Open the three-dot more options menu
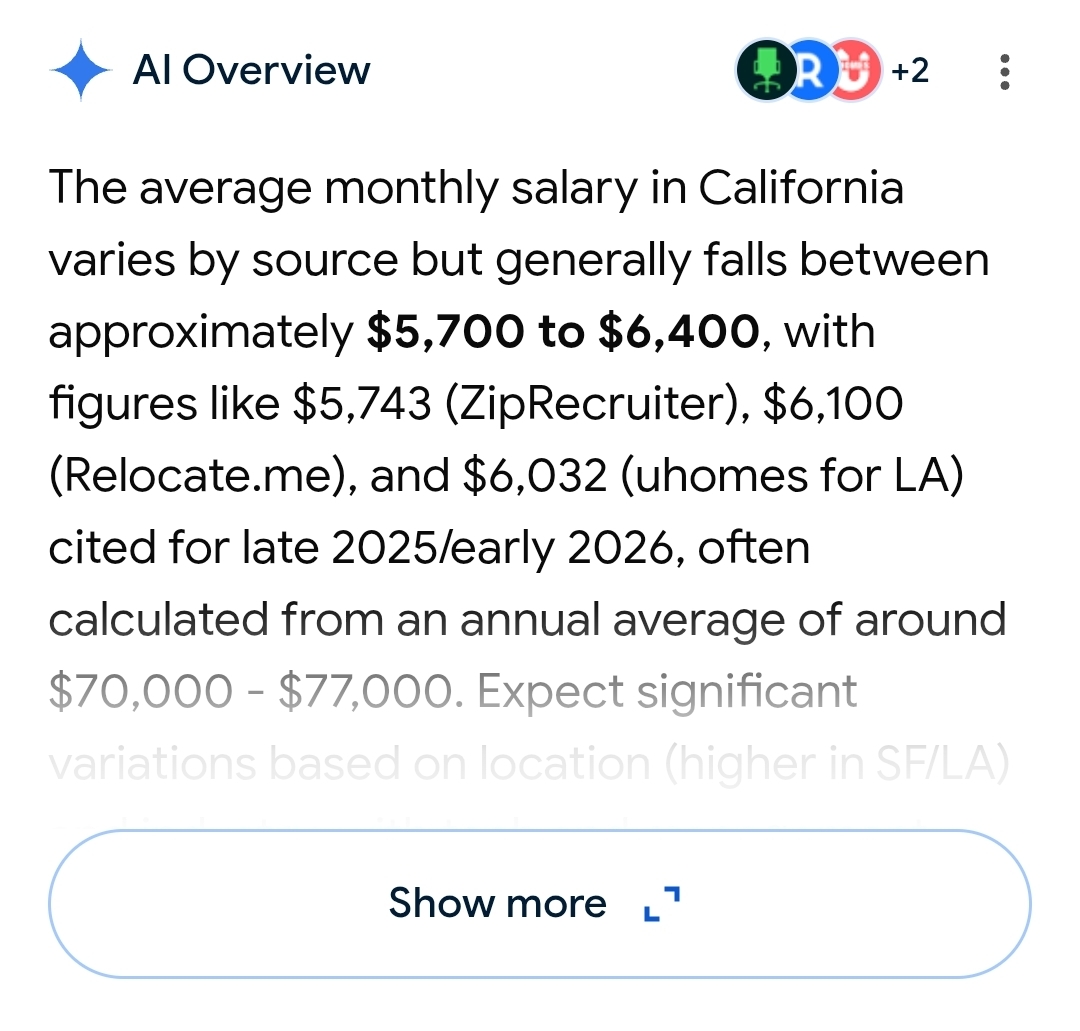This screenshot has width=1080, height=1031. click(x=1004, y=72)
